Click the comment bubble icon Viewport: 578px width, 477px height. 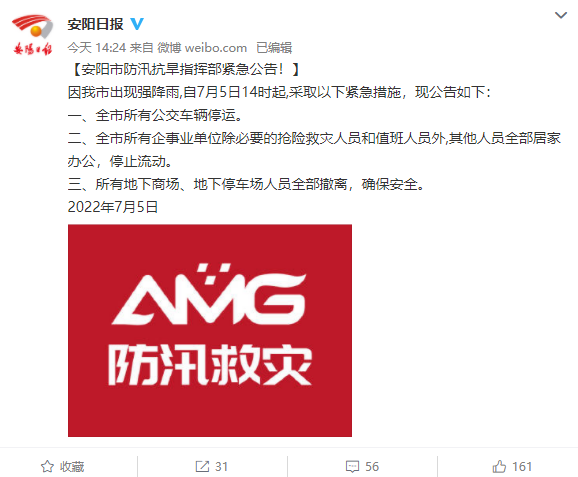tap(352, 467)
